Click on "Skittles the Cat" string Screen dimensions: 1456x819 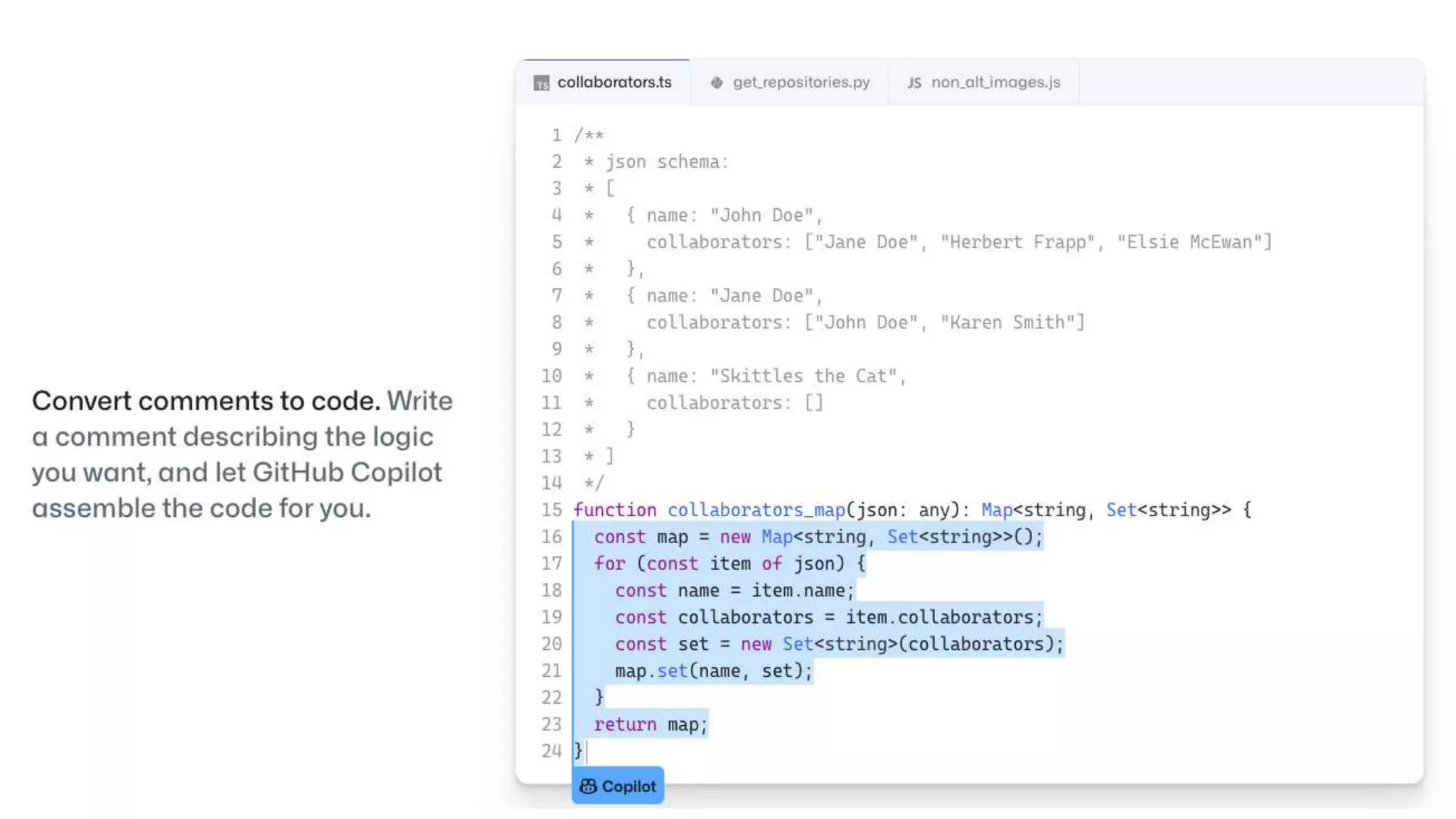pos(803,376)
